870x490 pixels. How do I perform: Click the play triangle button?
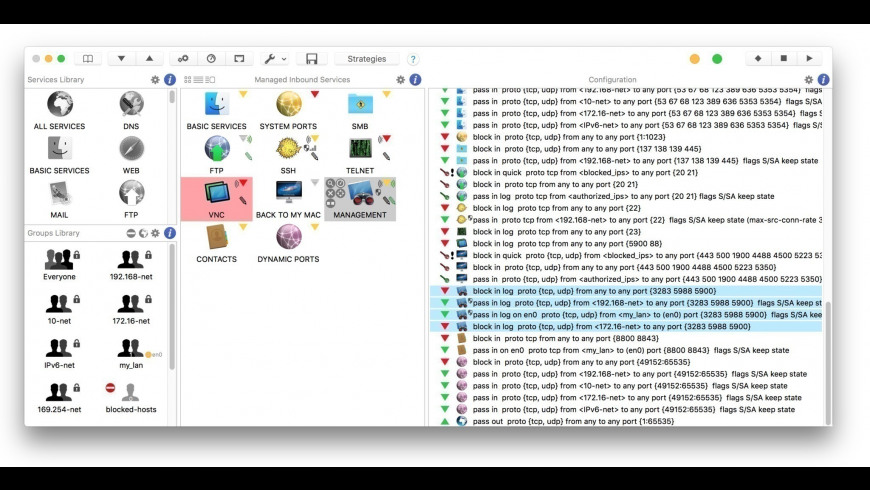click(x=809, y=58)
